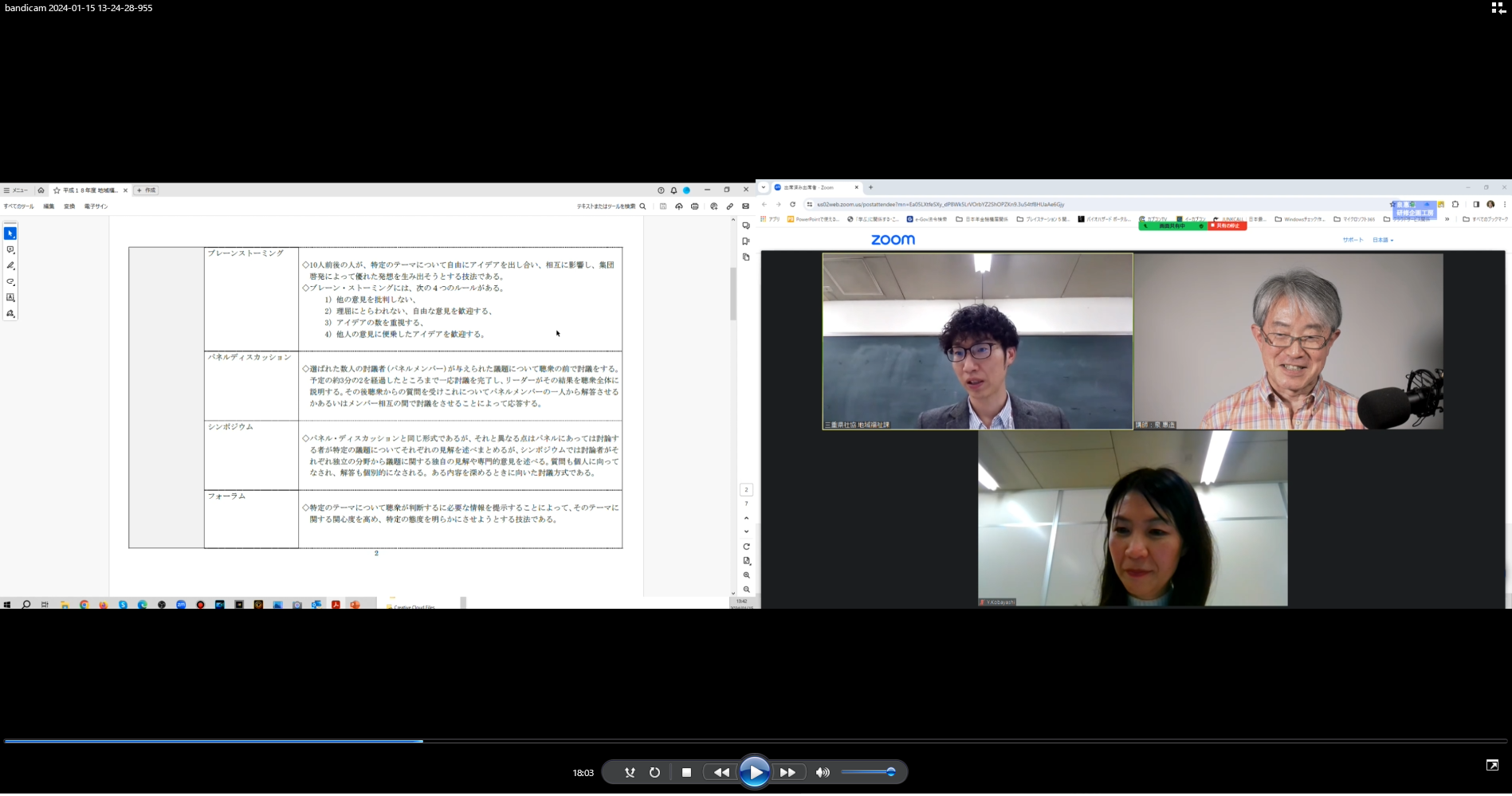The width and height of the screenshot is (1512, 796).
Task: Click the Acrobat help question-mark icon
Action: [x=661, y=190]
